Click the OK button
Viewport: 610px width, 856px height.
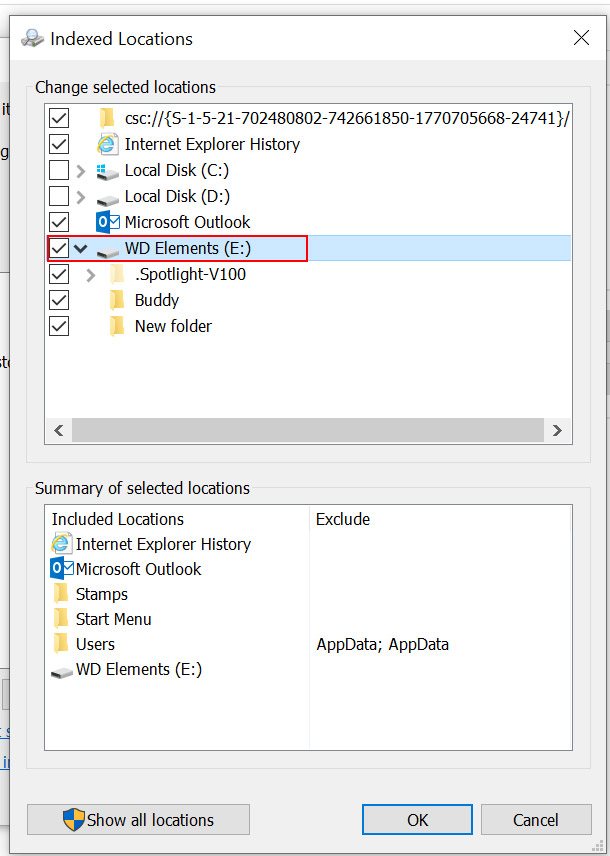[x=417, y=820]
